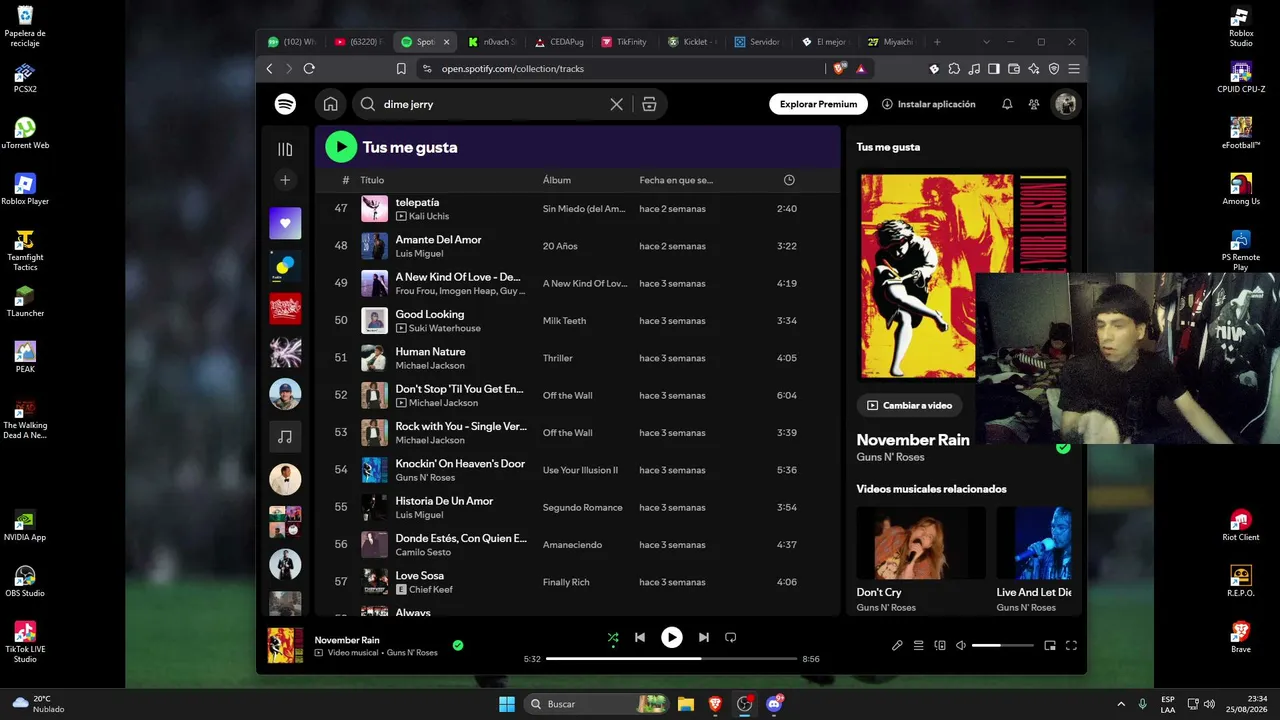The height and width of the screenshot is (720, 1280).
Task: Seek on the song progress bar
Action: 671,659
